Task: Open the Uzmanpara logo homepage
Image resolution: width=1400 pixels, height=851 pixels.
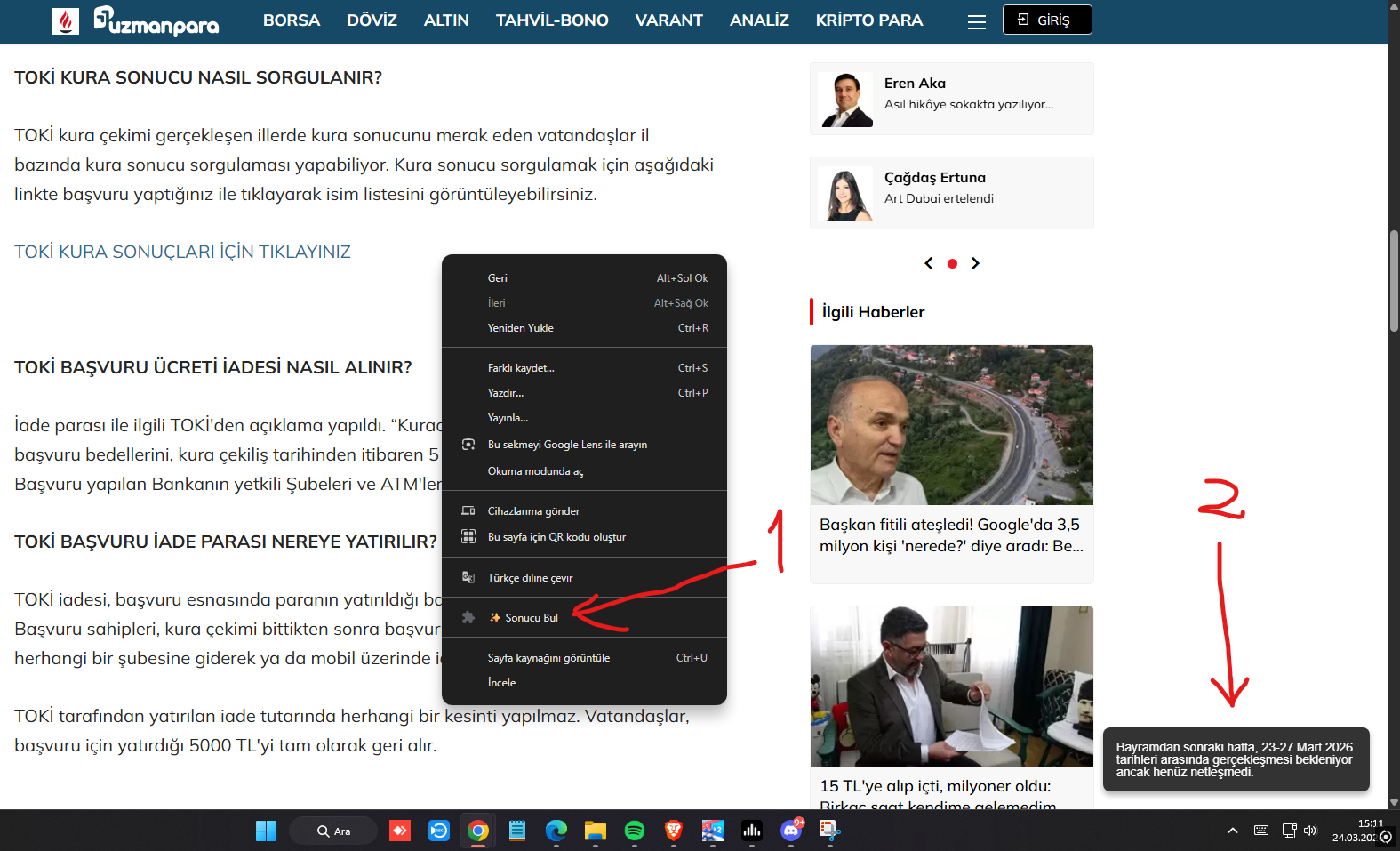Action: coord(156,21)
